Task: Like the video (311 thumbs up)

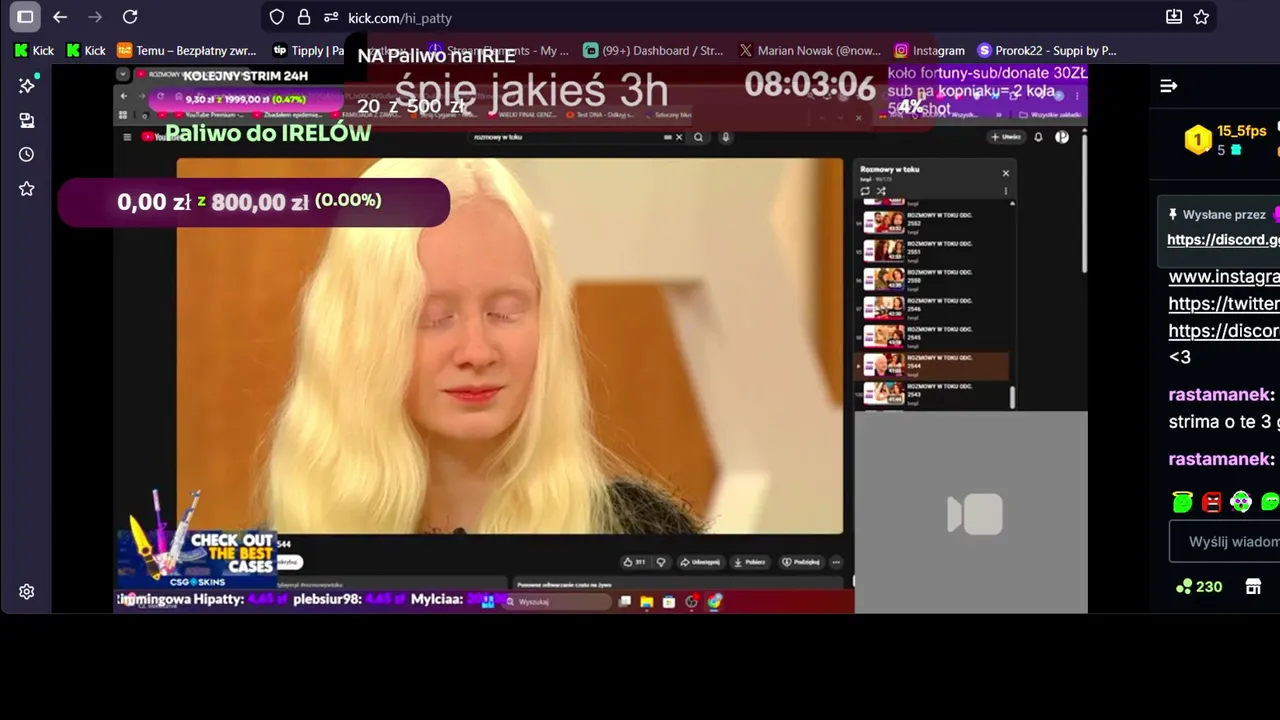Action: coord(634,562)
